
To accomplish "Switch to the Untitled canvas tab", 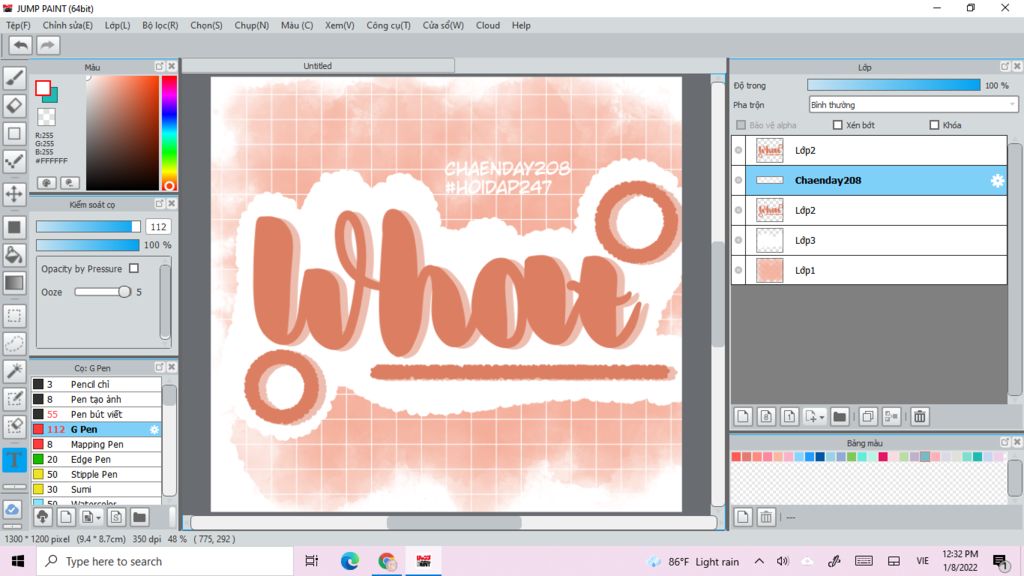I will 317,66.
